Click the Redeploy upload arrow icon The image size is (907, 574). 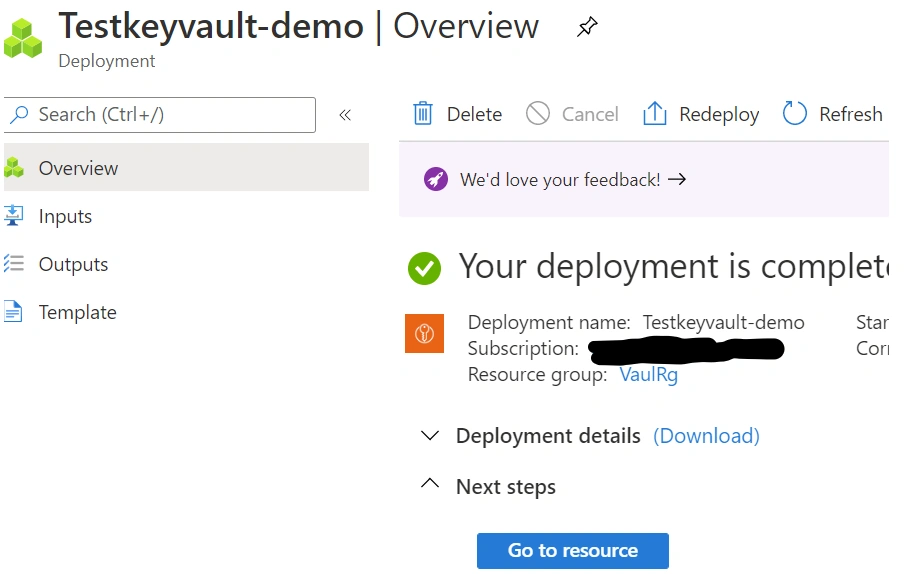(655, 113)
